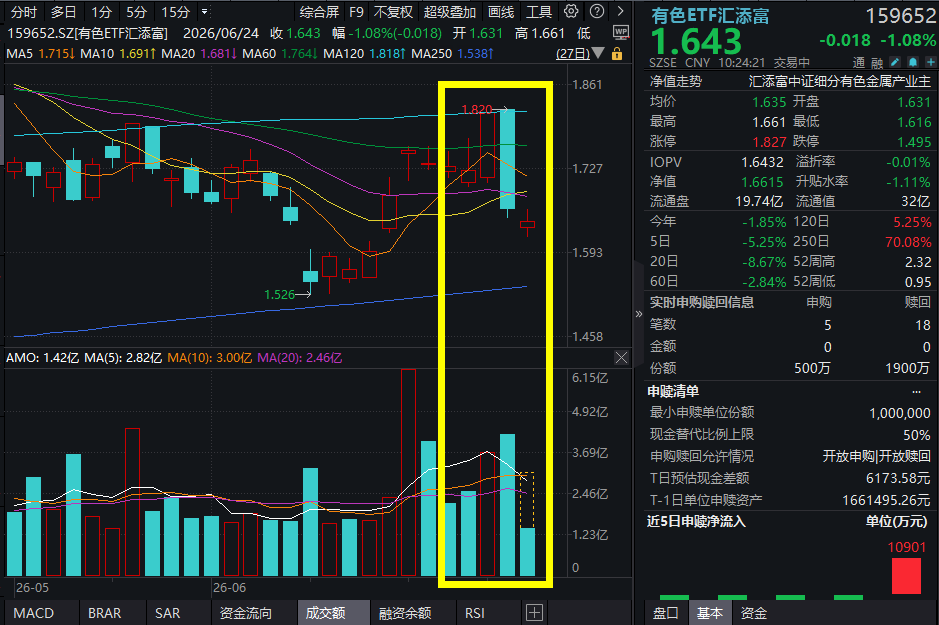
Task: Select the RSI indicator tab
Action: (x=474, y=613)
